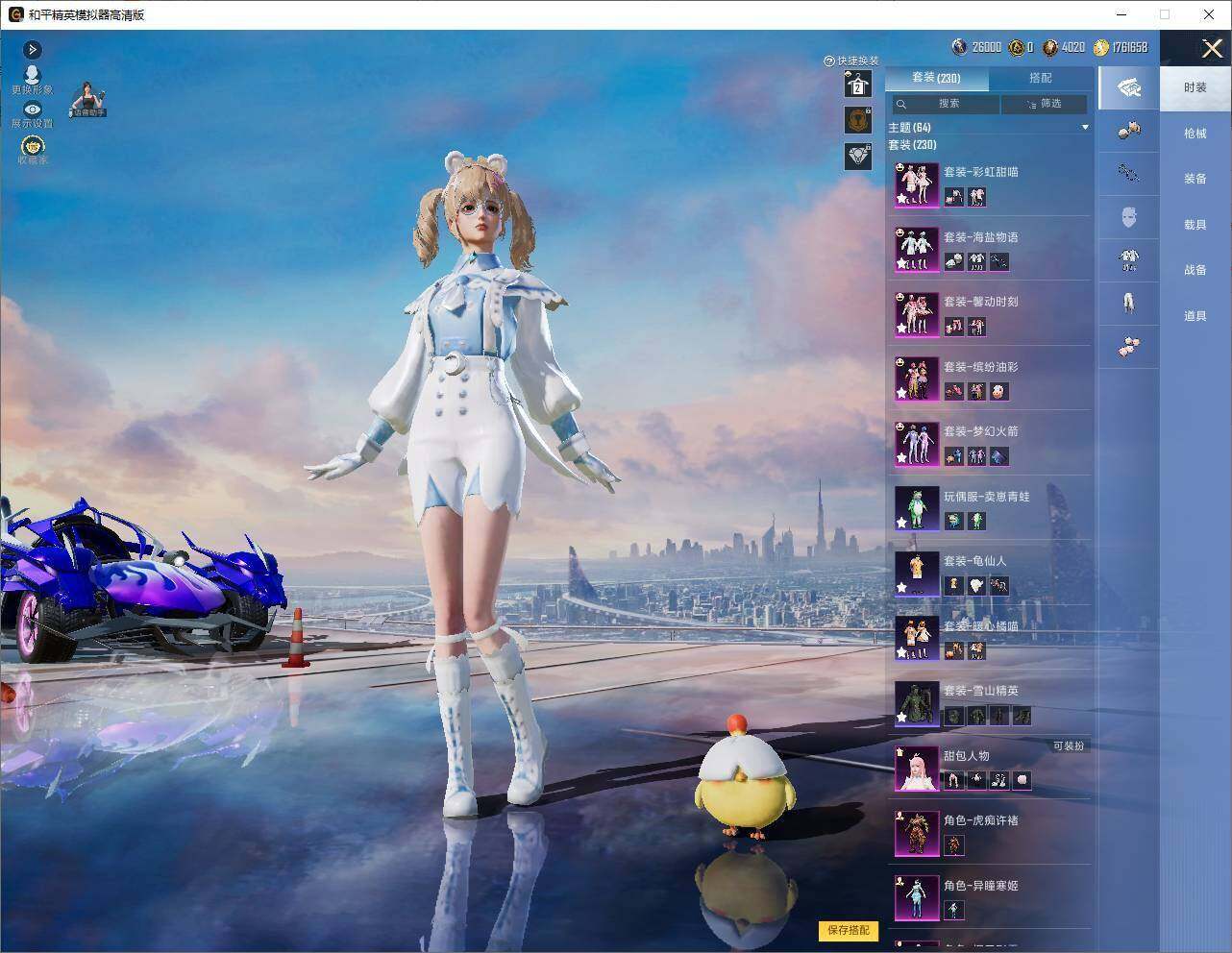Select the locked diamond outfit slot
Screen dimensions: 1232x953
(857, 156)
